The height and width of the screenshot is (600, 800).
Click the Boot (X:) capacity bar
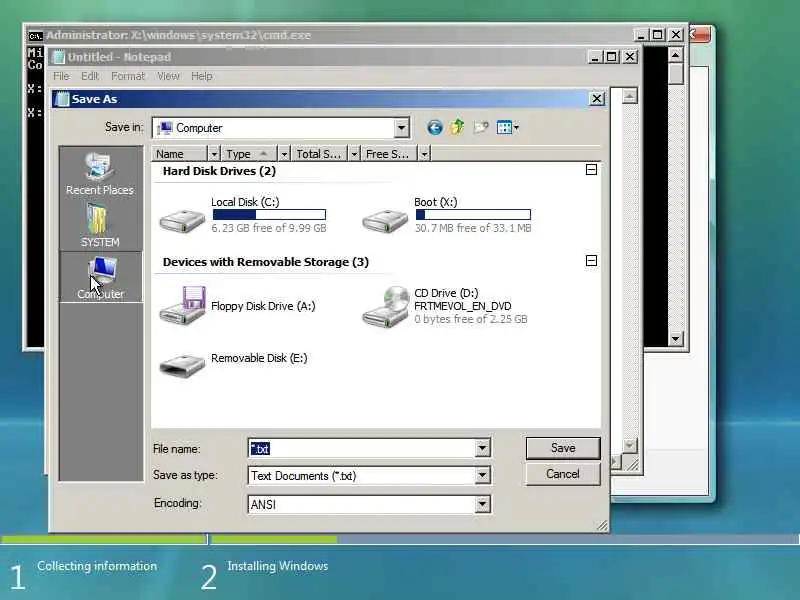click(x=473, y=215)
